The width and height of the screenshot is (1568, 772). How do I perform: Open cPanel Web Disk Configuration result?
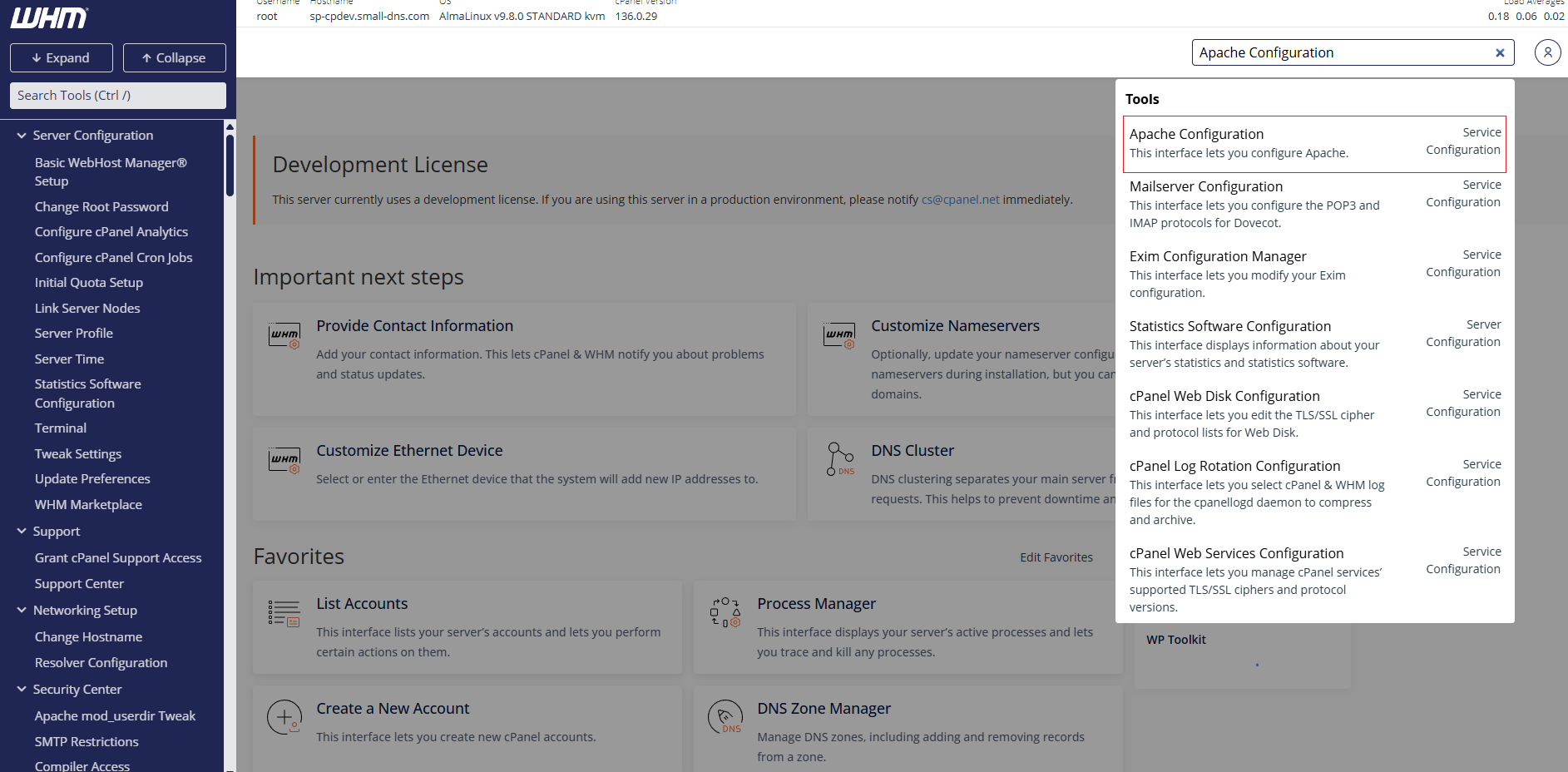(x=1314, y=413)
